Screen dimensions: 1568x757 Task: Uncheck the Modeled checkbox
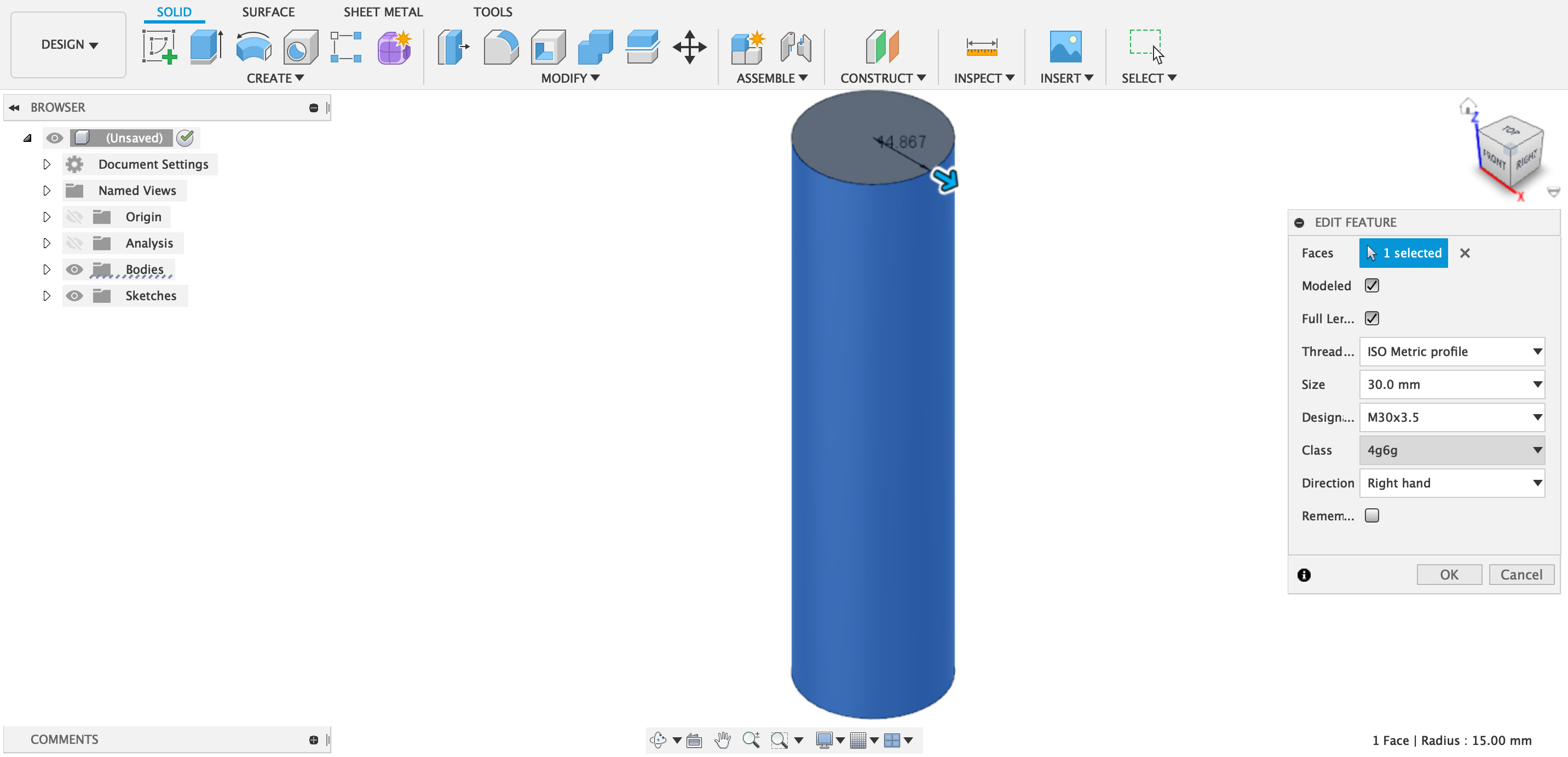click(1371, 285)
